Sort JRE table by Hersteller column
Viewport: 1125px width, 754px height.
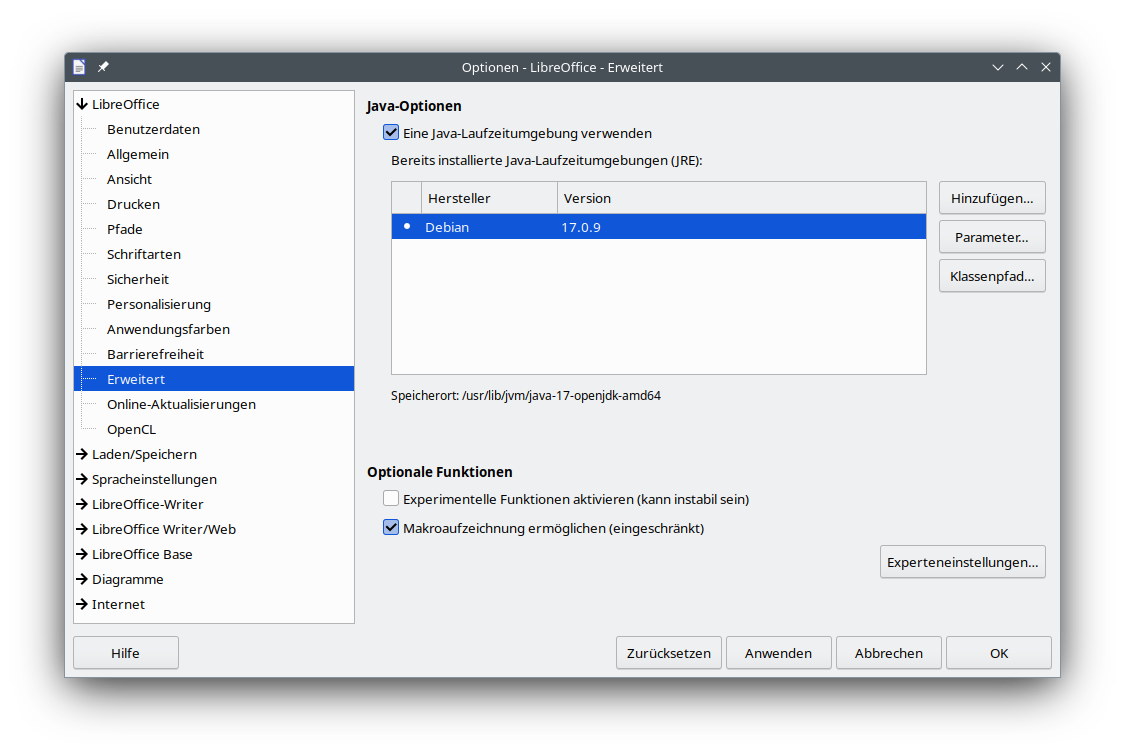pos(489,198)
